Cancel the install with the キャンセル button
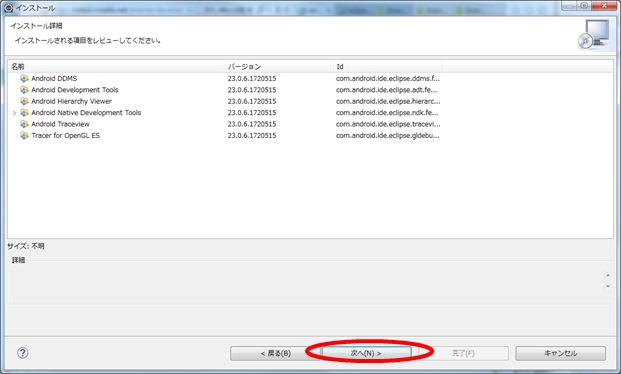Screen dimensions: 621x374 pos(560,353)
